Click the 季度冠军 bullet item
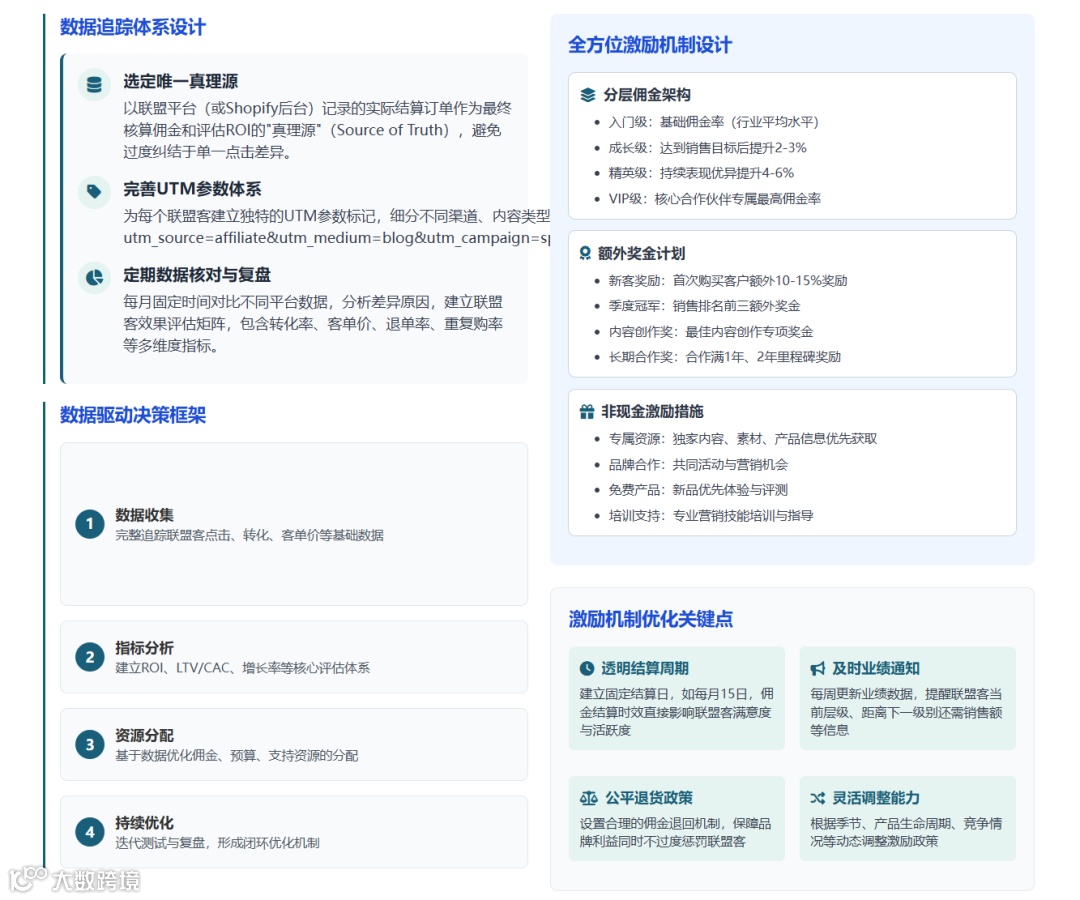 pyautogui.click(x=704, y=306)
